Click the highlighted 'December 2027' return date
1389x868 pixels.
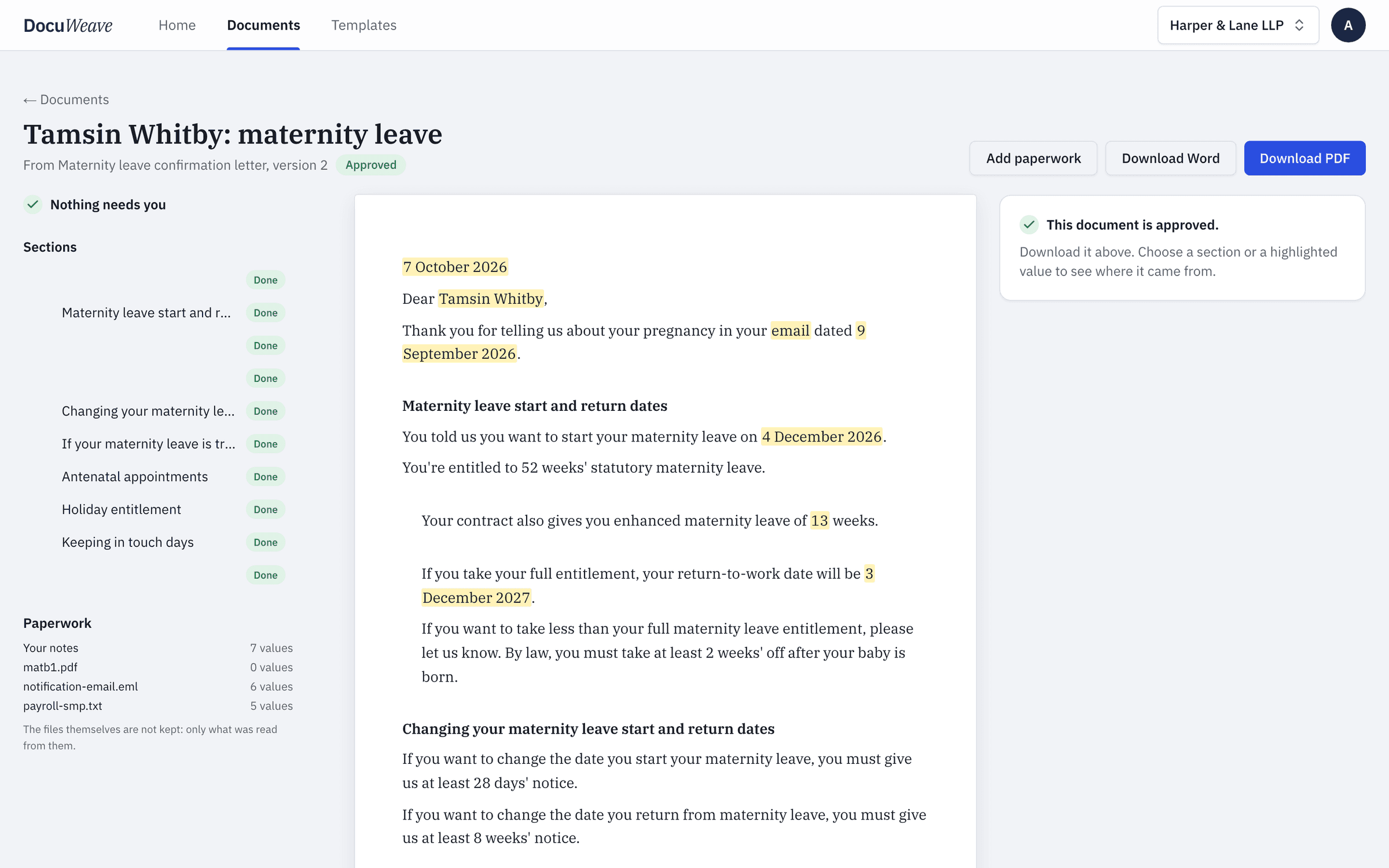pos(476,597)
